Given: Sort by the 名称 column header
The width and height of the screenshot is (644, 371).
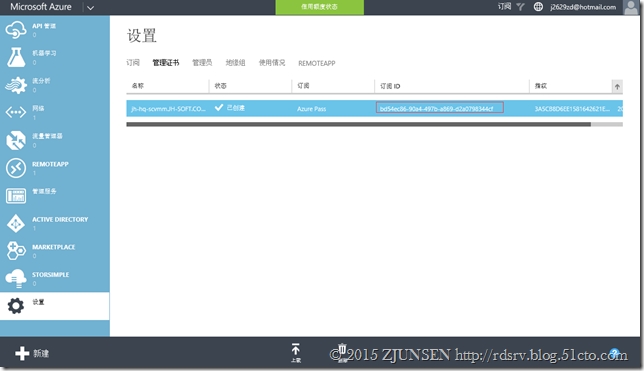Looking at the screenshot, I should point(138,86).
